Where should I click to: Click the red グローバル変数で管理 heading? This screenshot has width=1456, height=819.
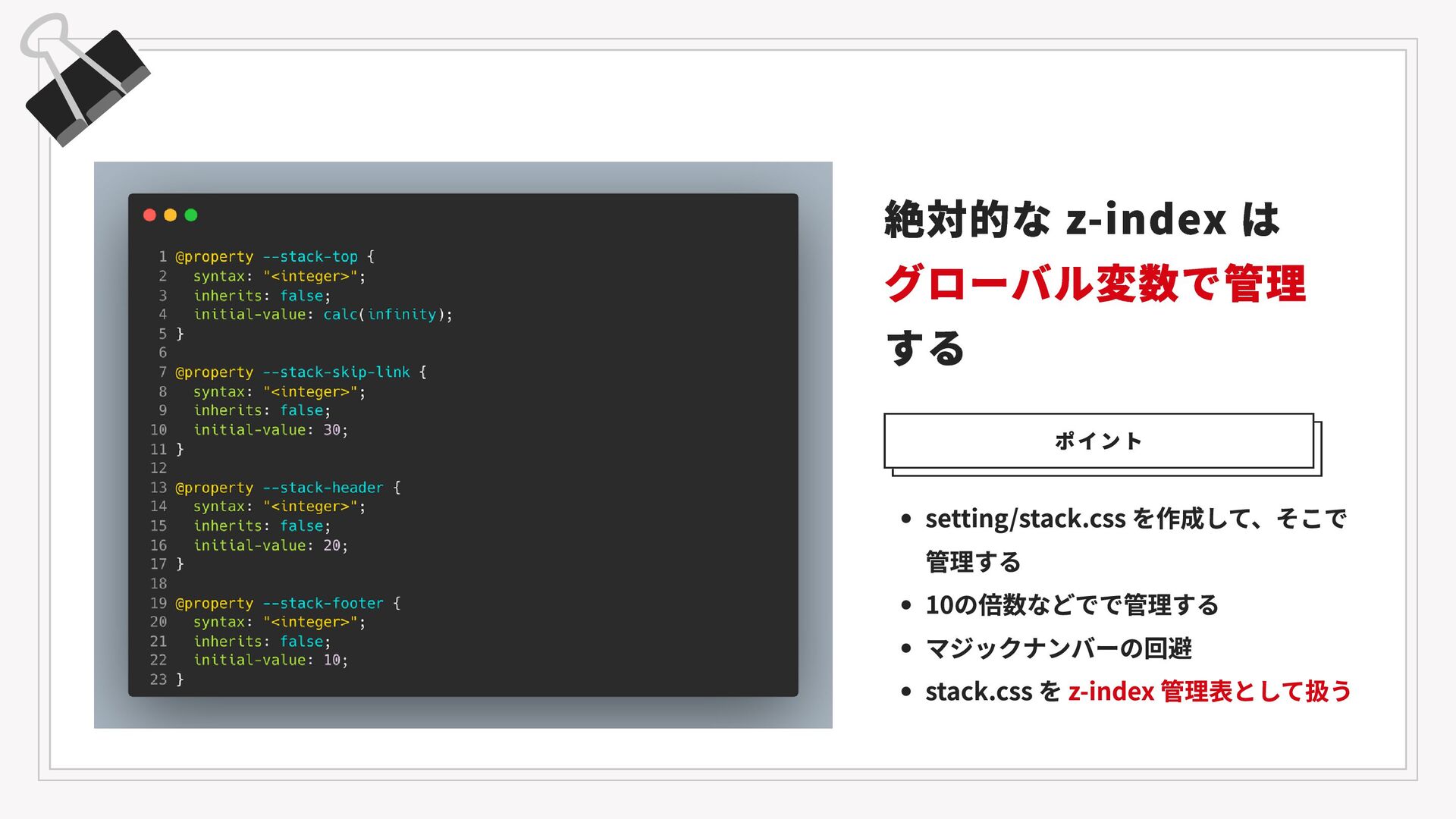click(x=1095, y=284)
